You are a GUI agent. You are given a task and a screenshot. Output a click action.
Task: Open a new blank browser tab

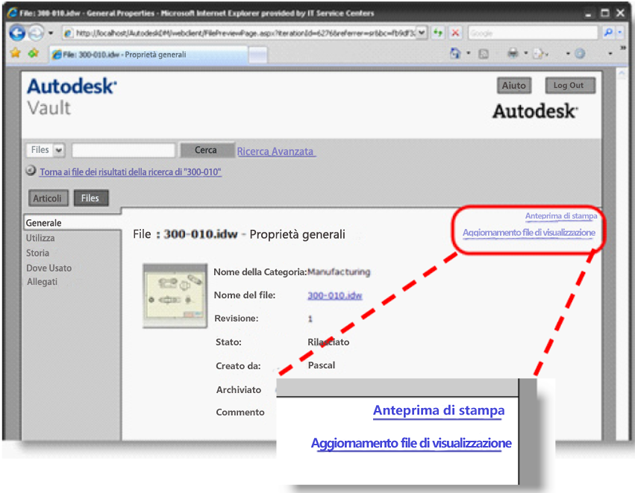tap(258, 55)
